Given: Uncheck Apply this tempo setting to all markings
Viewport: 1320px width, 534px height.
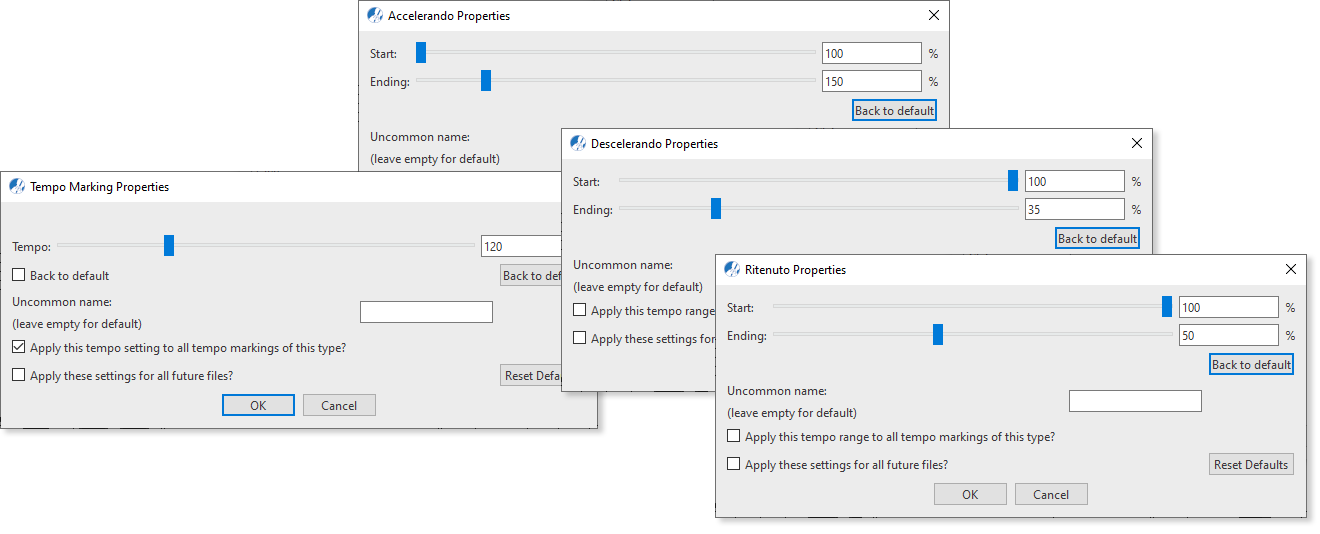Looking at the screenshot, I should (19, 348).
